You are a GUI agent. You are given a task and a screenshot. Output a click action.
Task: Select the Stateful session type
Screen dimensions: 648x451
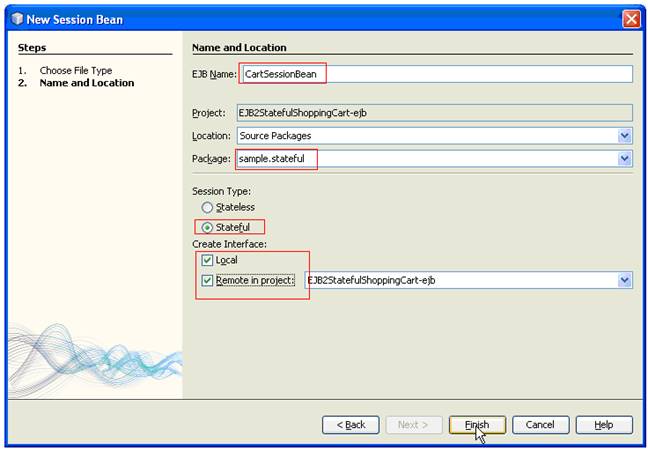(207, 227)
